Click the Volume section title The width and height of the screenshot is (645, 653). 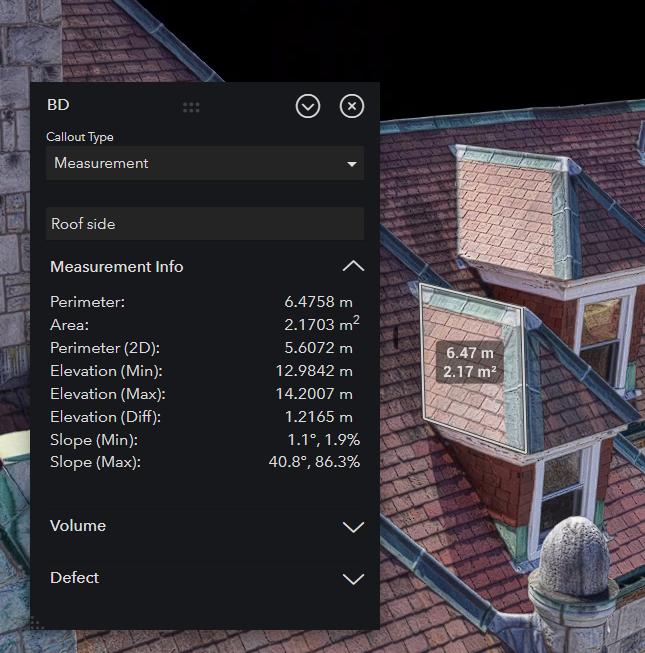[x=78, y=526]
